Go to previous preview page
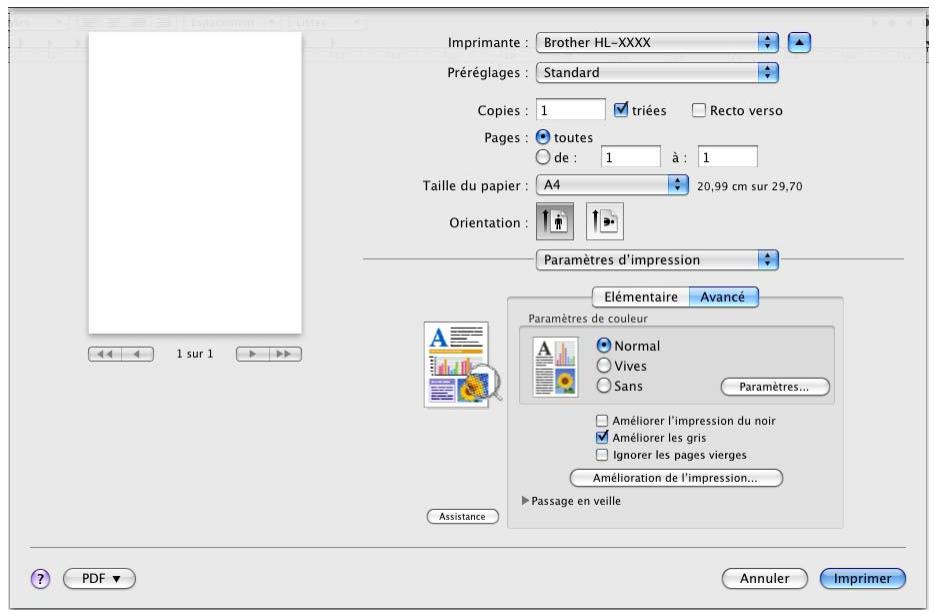 [138, 354]
